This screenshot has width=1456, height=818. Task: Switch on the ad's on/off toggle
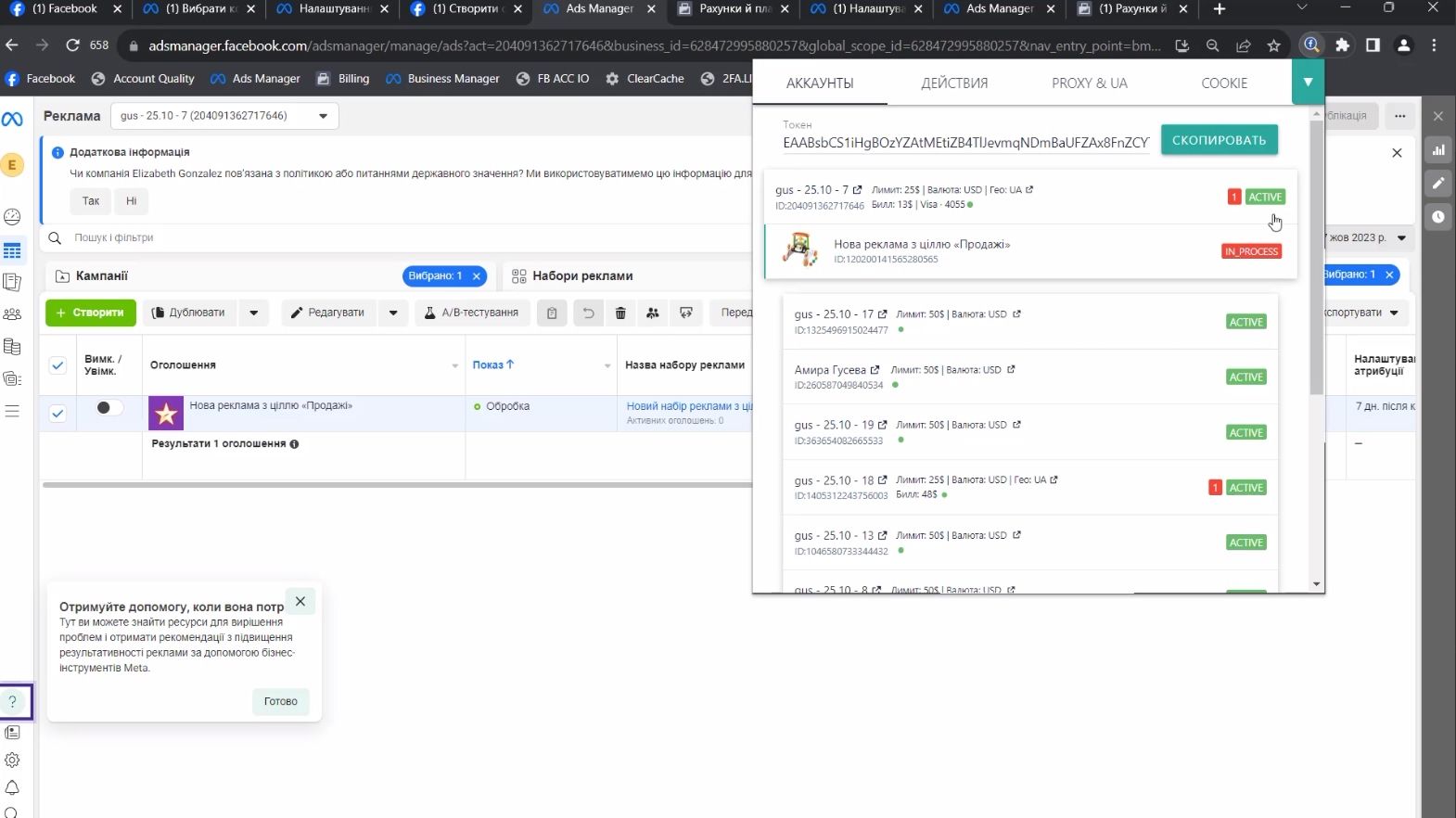[109, 407]
